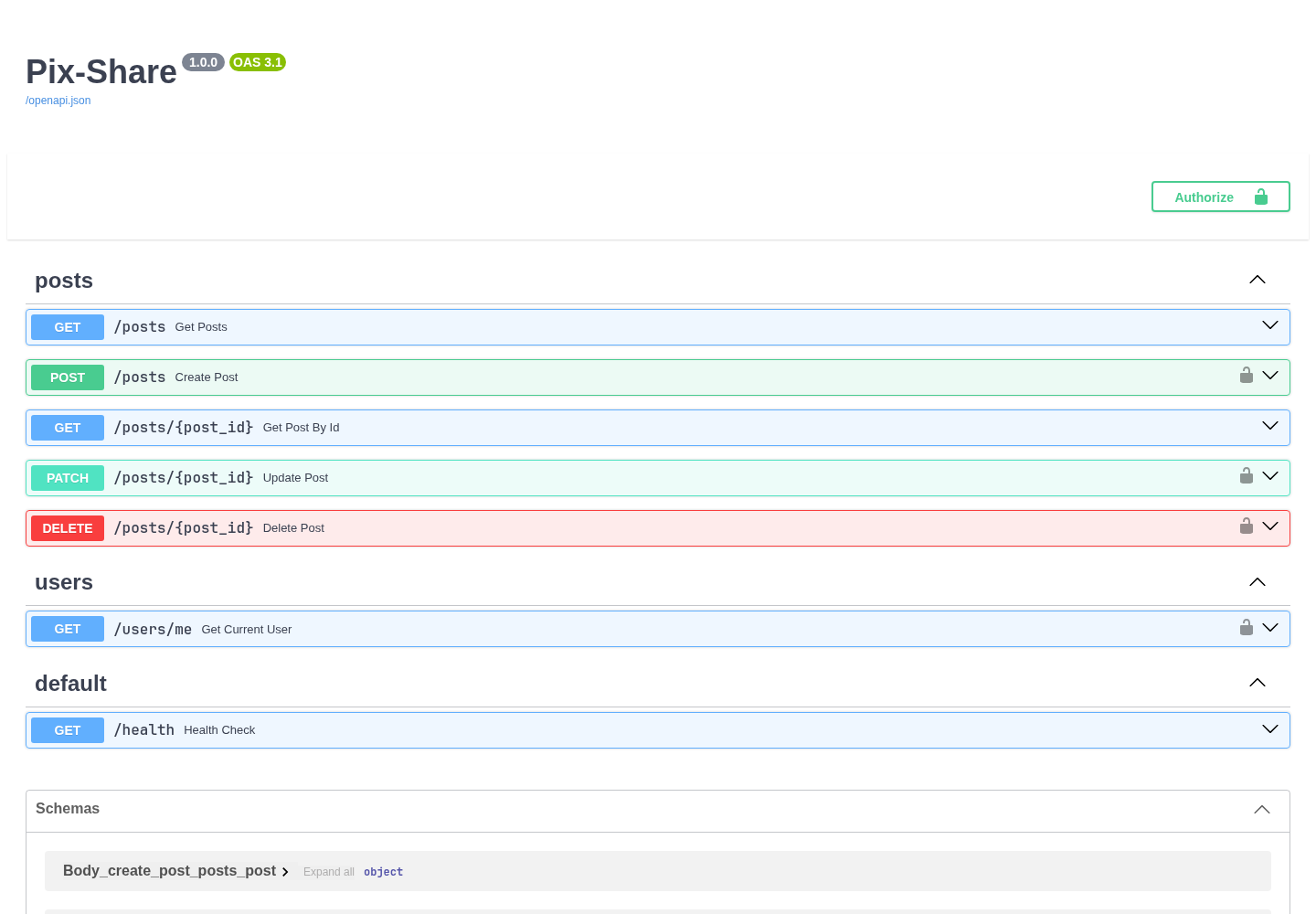Click the 1.0.0 version badge

click(x=203, y=62)
